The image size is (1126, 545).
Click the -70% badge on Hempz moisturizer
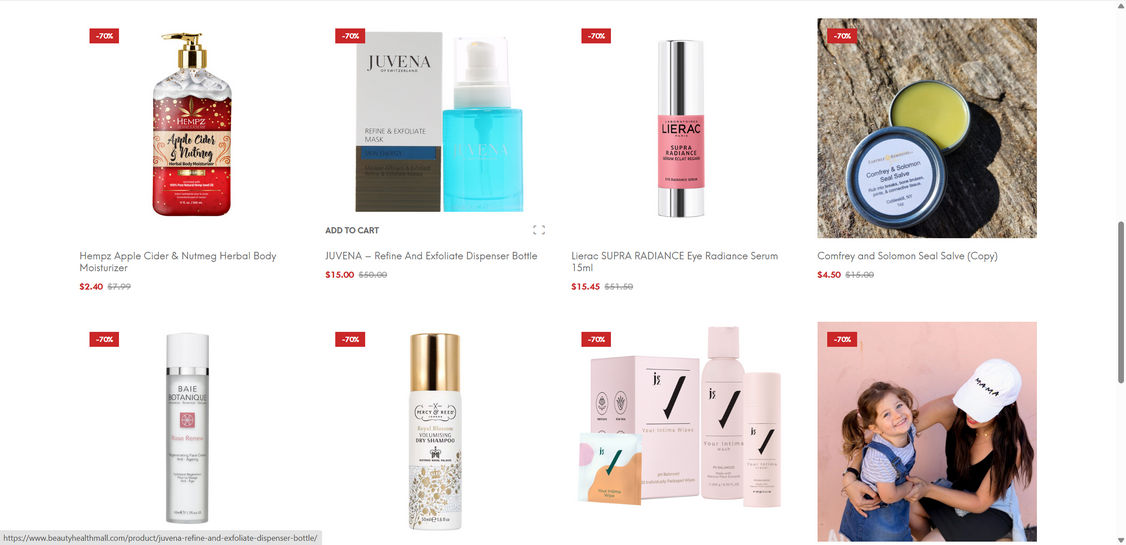click(104, 36)
